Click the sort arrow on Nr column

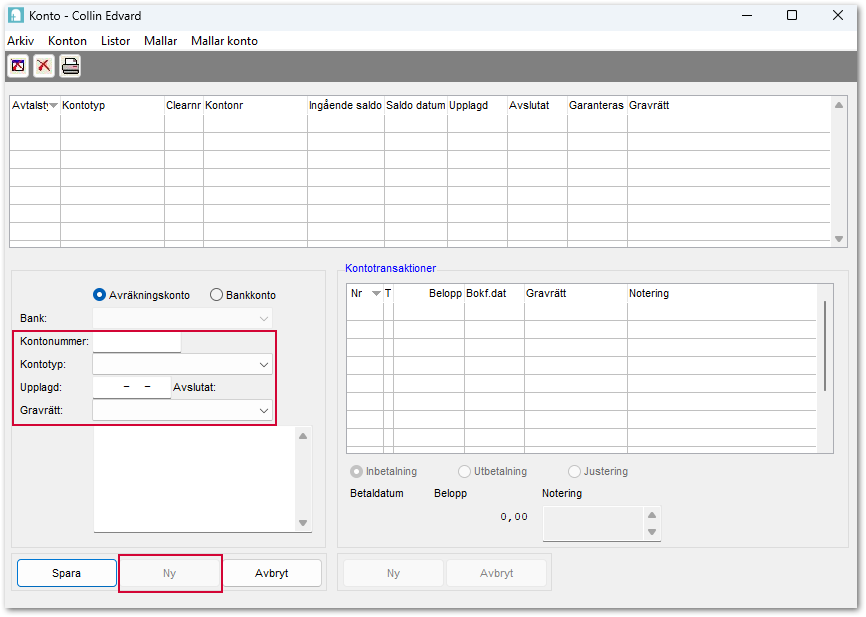(376, 293)
